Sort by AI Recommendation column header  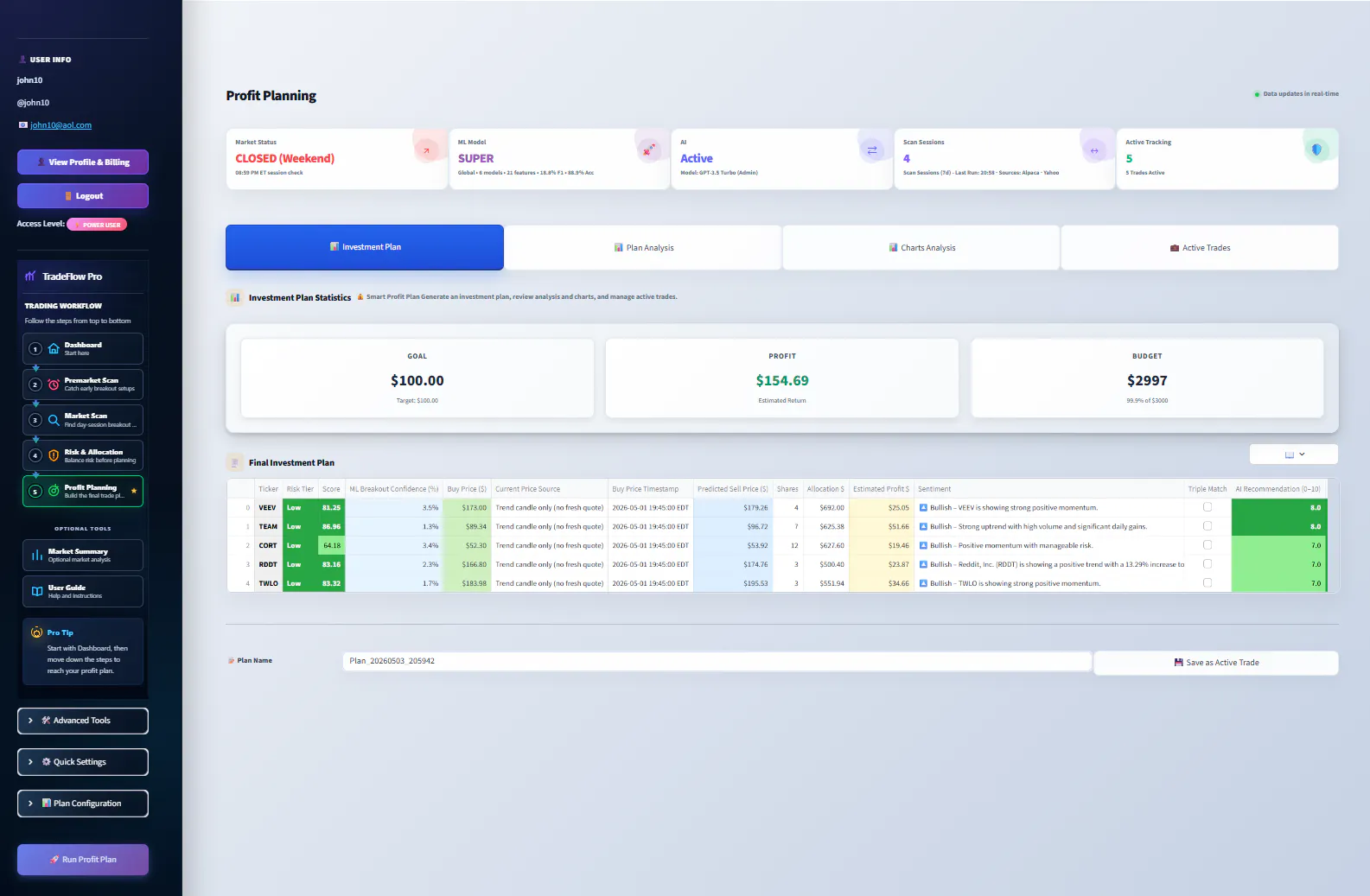[x=1278, y=489]
